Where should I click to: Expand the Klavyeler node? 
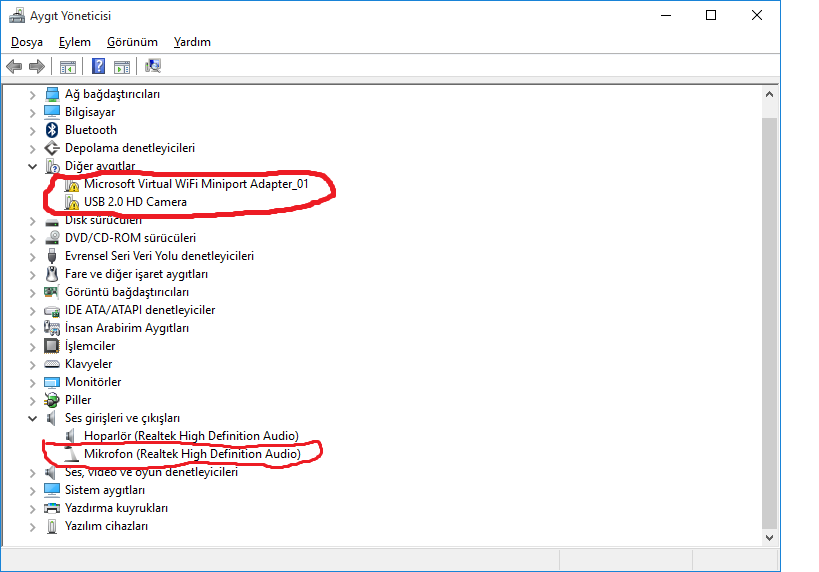click(32, 365)
